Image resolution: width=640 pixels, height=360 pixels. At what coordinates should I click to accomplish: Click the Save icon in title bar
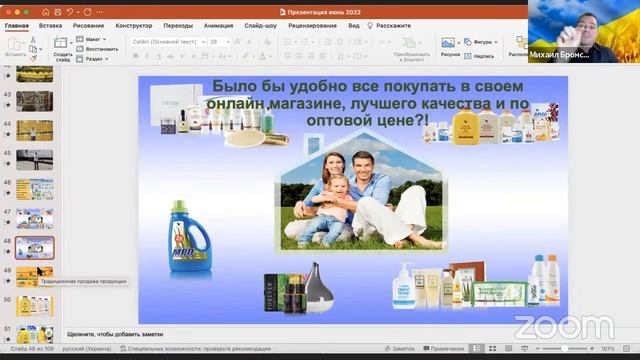(x=58, y=12)
